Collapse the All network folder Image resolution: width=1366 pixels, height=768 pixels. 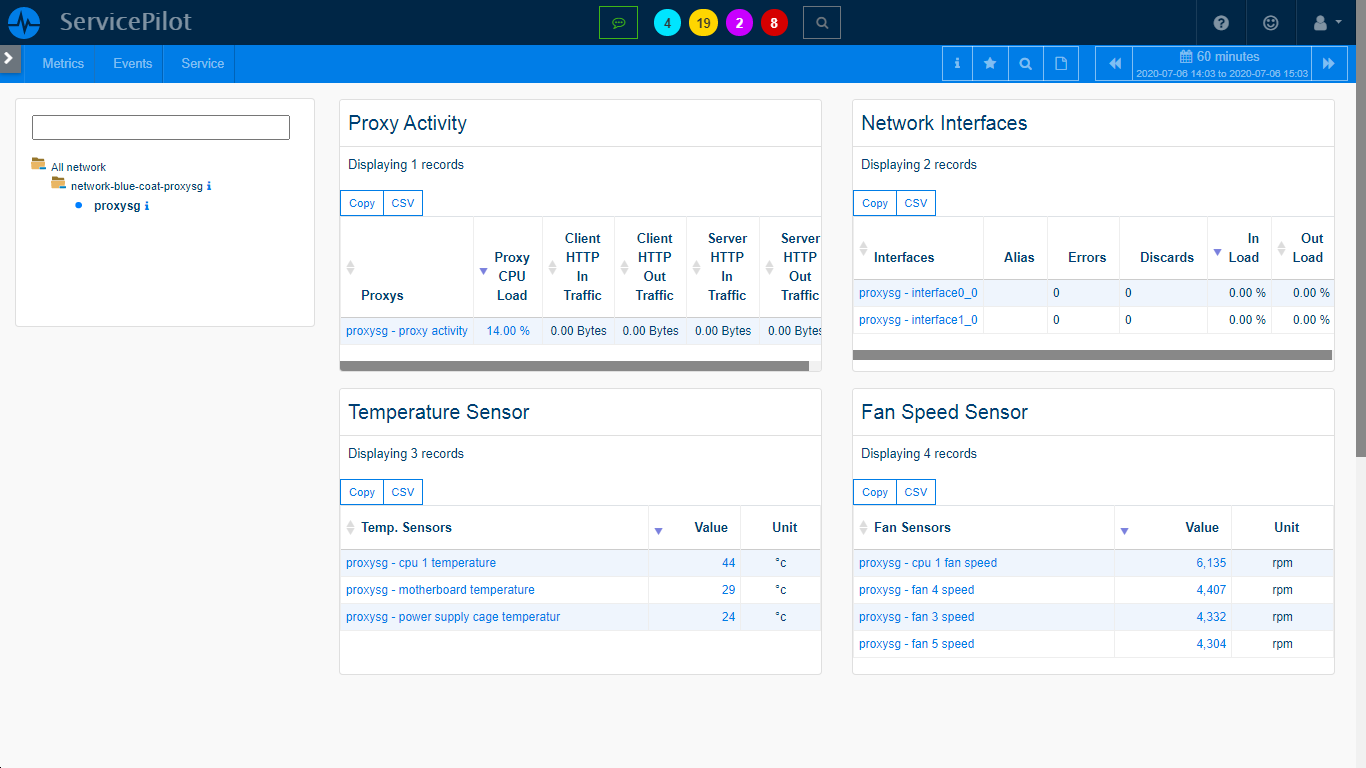(x=40, y=166)
